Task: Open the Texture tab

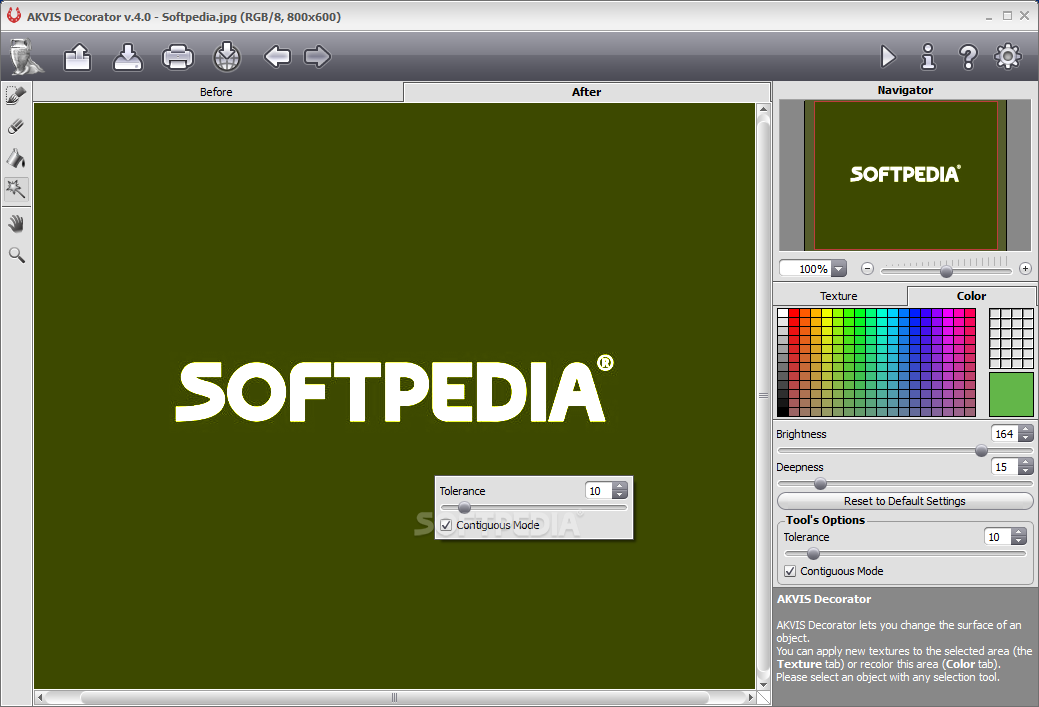Action: point(839,296)
